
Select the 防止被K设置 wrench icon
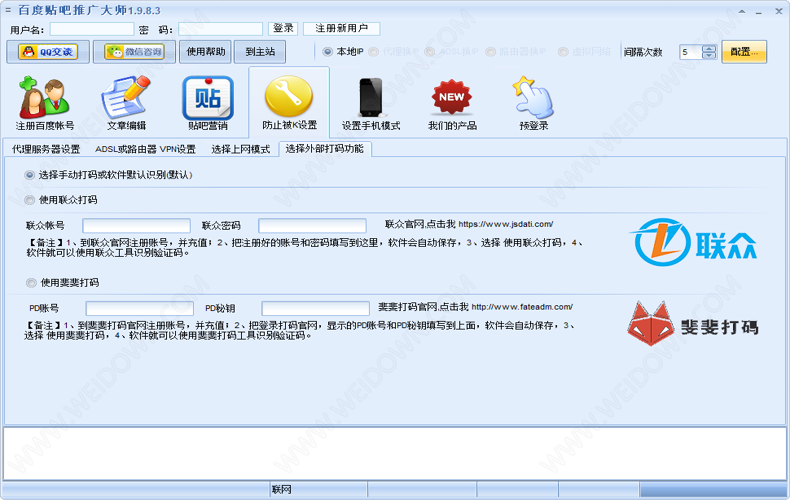click(289, 103)
